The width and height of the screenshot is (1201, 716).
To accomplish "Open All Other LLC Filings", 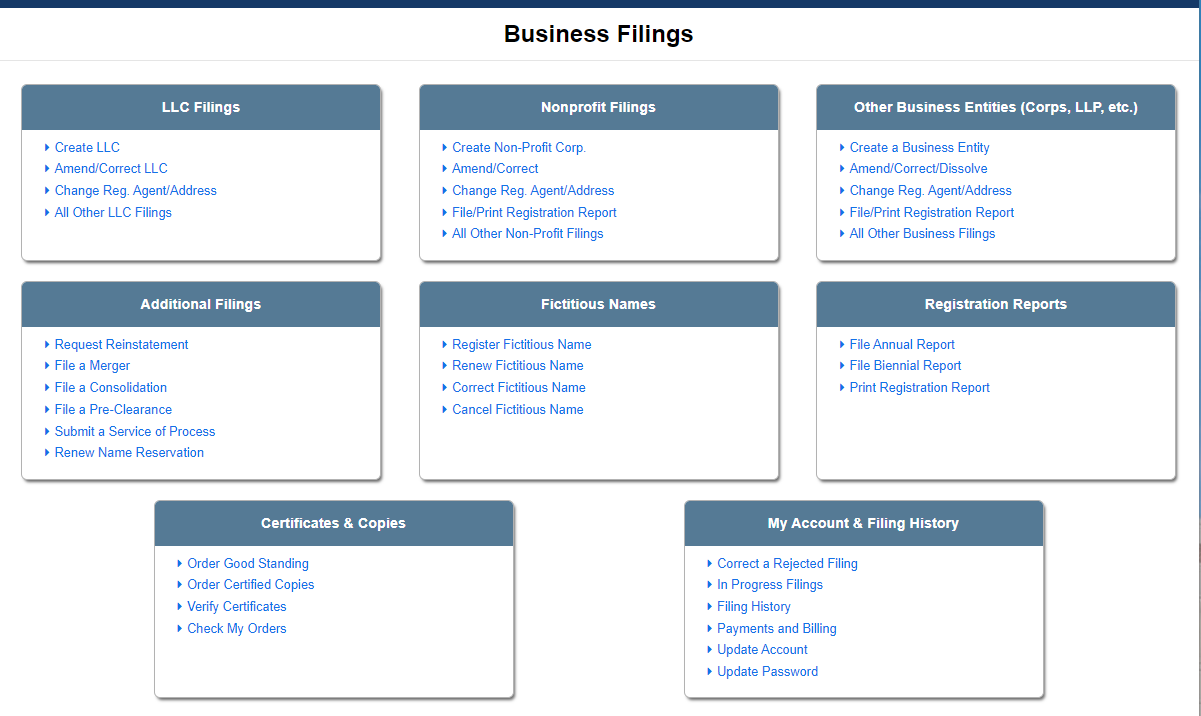I will [112, 212].
